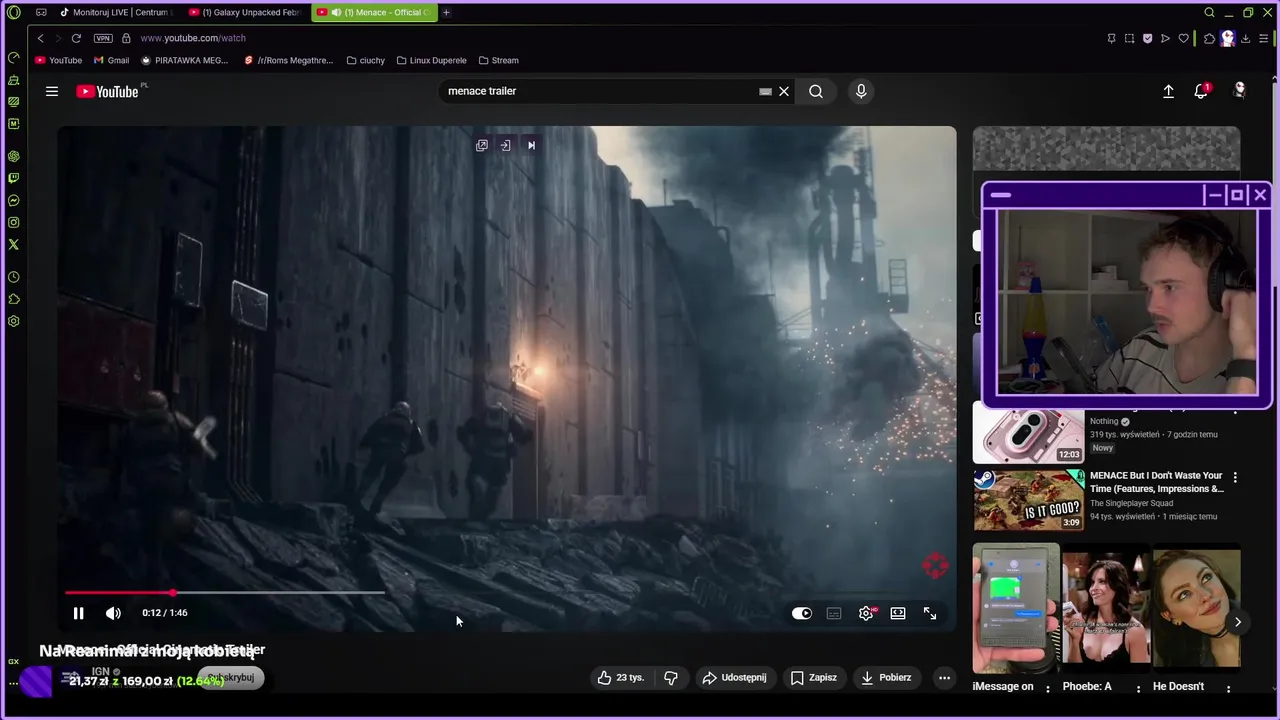Screen dimensions: 1280x720
Task: Click the heart bookmark icon in toolbar
Action: click(1183, 38)
